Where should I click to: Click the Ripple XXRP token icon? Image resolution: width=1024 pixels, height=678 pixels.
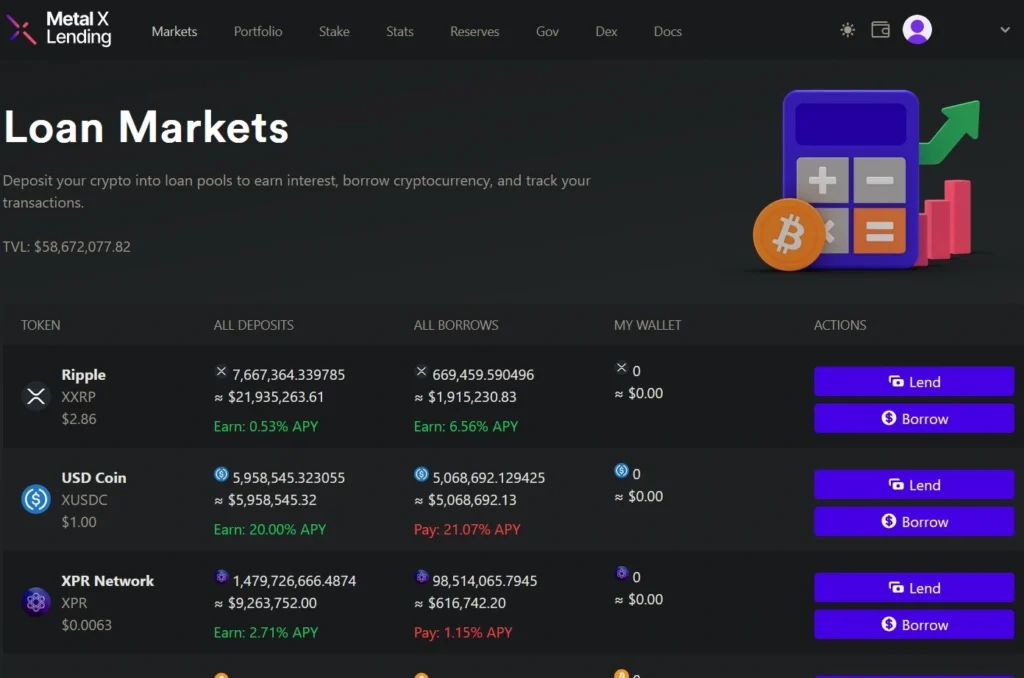(x=36, y=396)
